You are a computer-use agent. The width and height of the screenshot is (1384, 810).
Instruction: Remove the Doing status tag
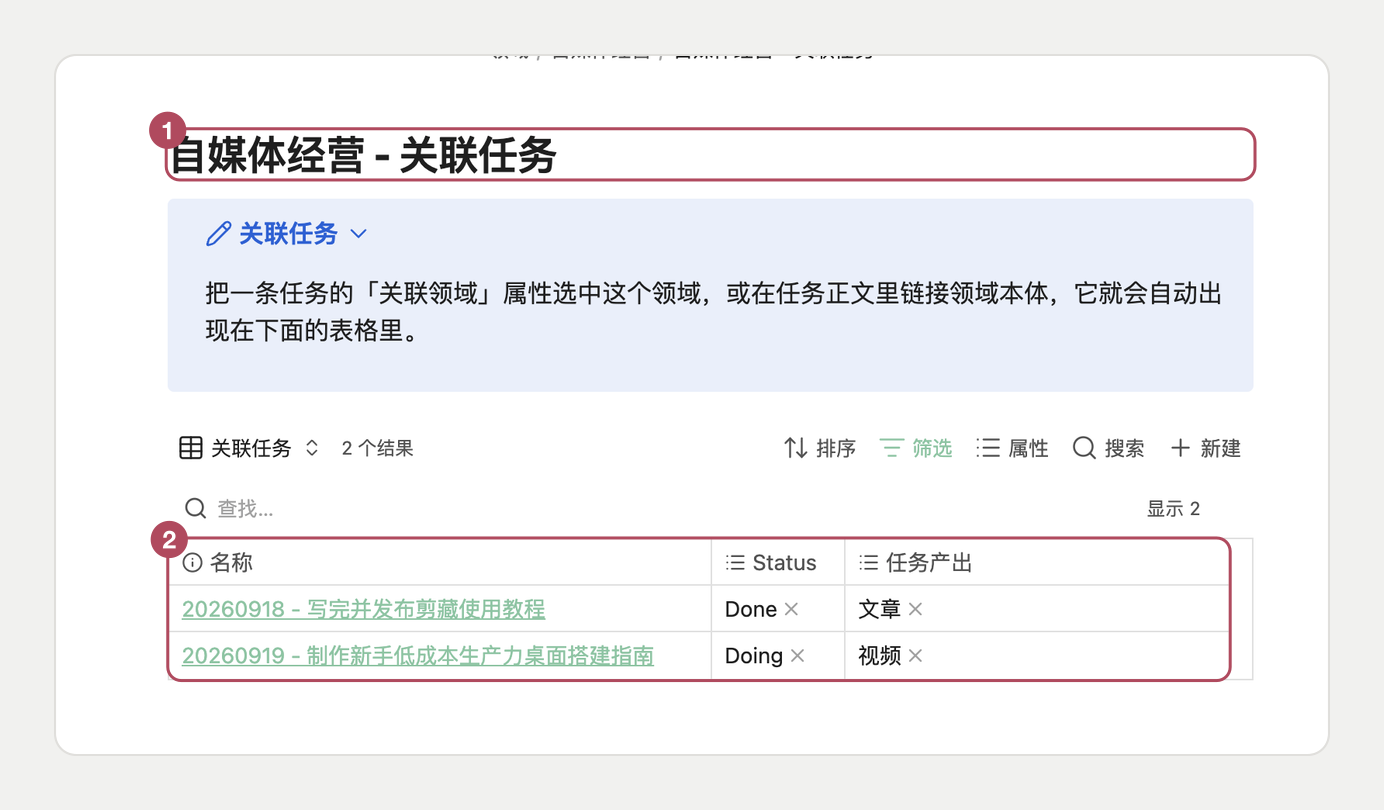pos(798,655)
